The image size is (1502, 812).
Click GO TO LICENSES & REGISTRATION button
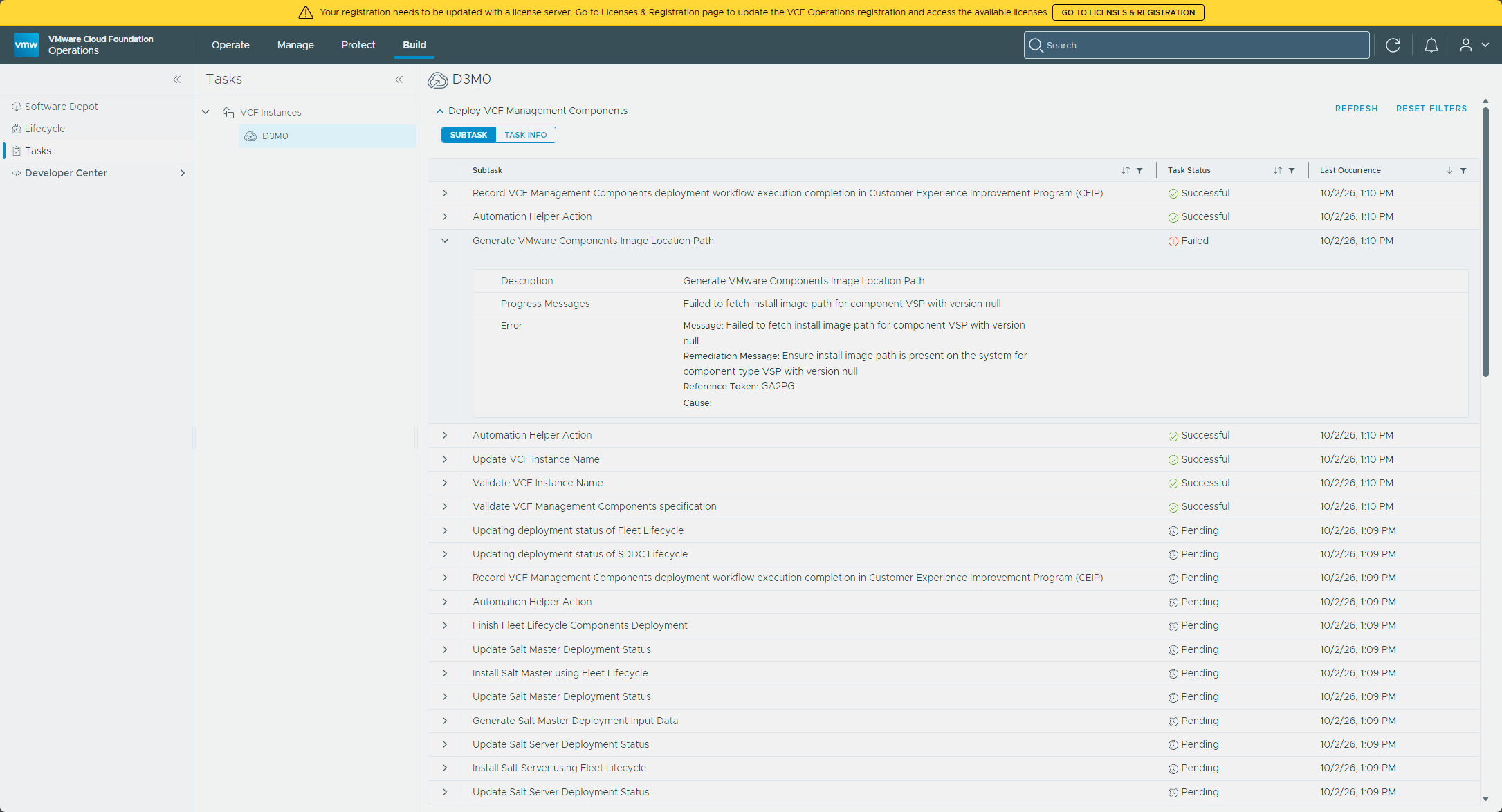[1128, 12]
